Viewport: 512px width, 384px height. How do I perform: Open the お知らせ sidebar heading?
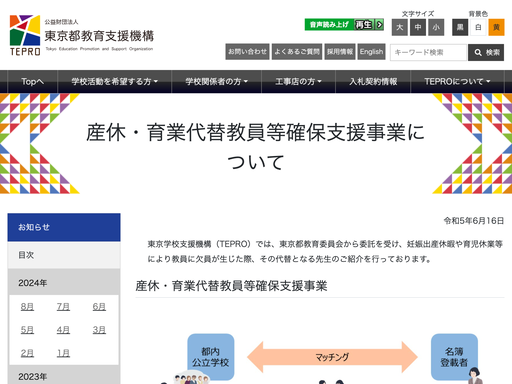pyautogui.click(x=64, y=227)
